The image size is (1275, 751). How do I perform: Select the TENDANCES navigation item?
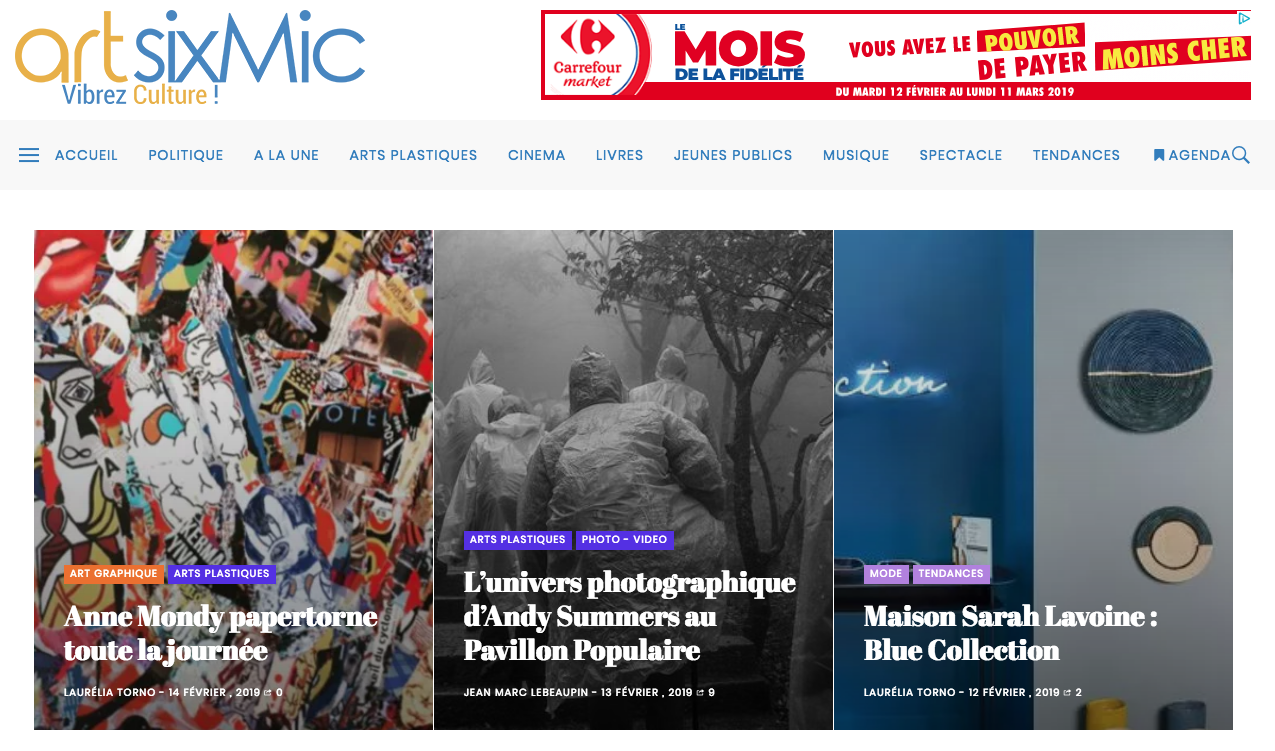(x=1076, y=155)
